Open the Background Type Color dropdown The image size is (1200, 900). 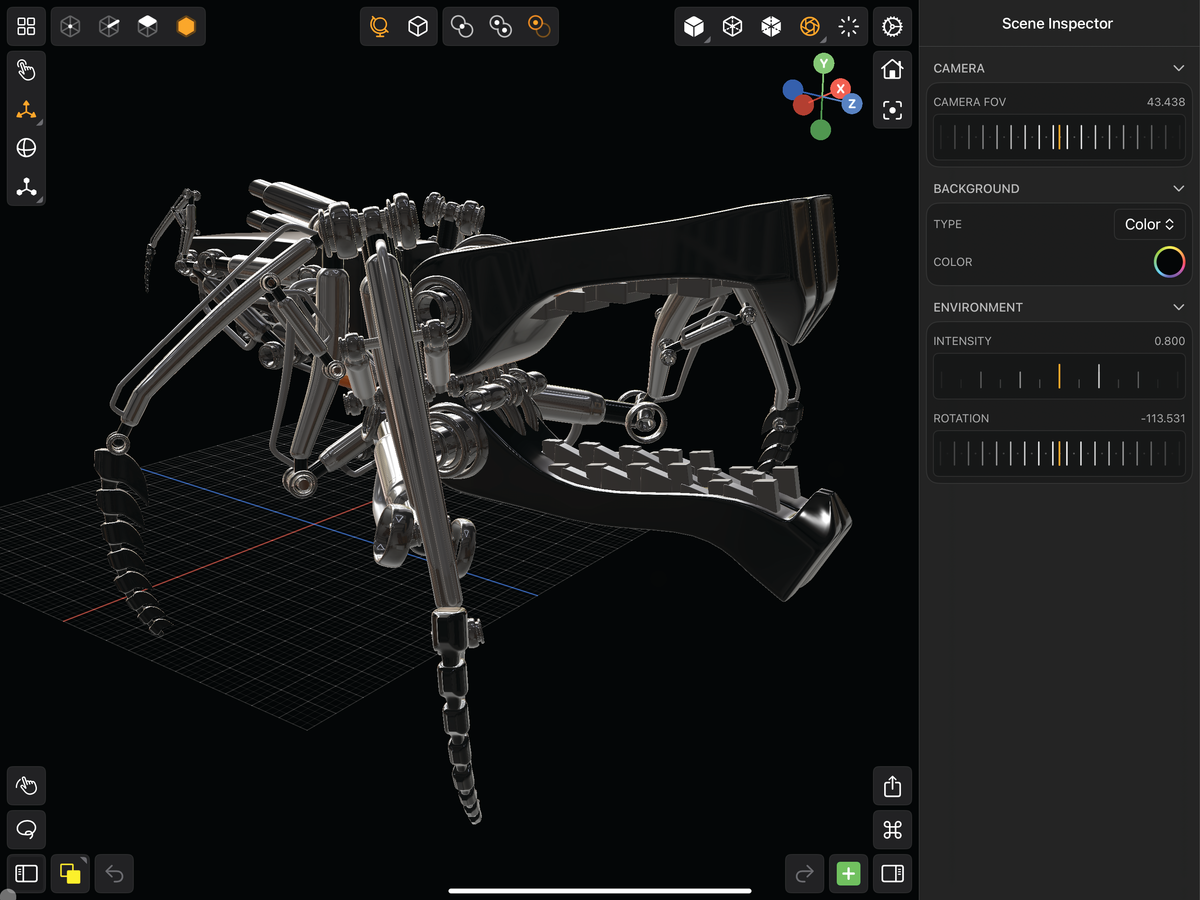click(x=1149, y=223)
